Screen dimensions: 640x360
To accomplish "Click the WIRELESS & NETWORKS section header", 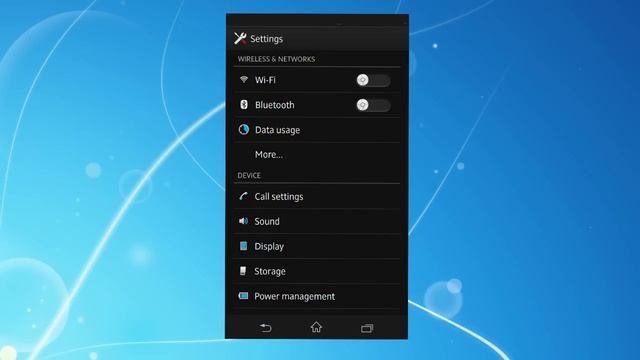I will click(x=276, y=59).
